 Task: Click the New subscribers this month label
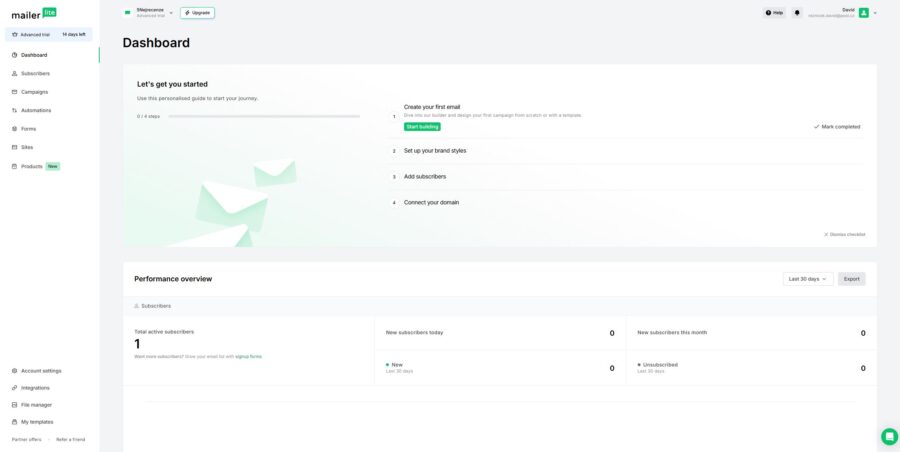pos(672,333)
